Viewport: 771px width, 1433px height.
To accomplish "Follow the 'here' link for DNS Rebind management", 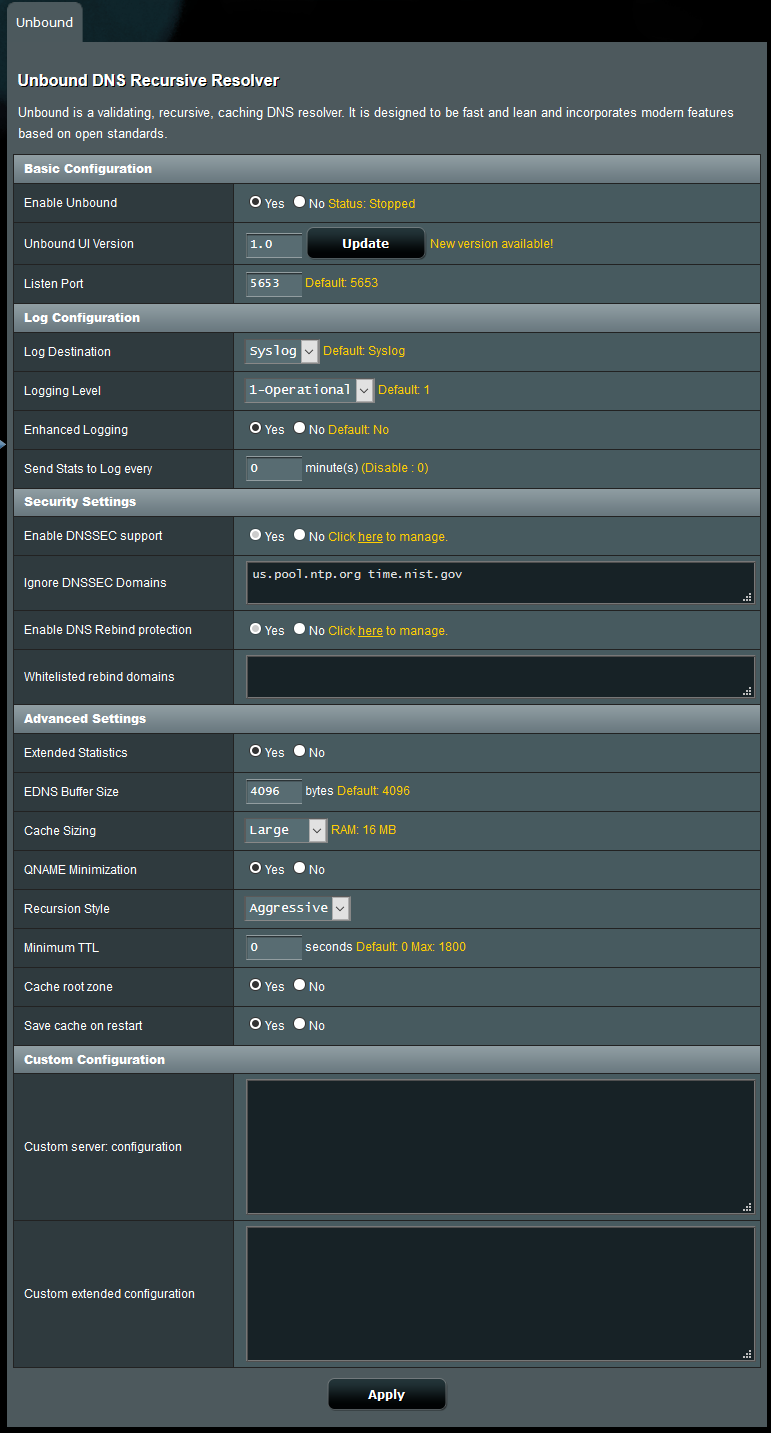I will click(370, 630).
